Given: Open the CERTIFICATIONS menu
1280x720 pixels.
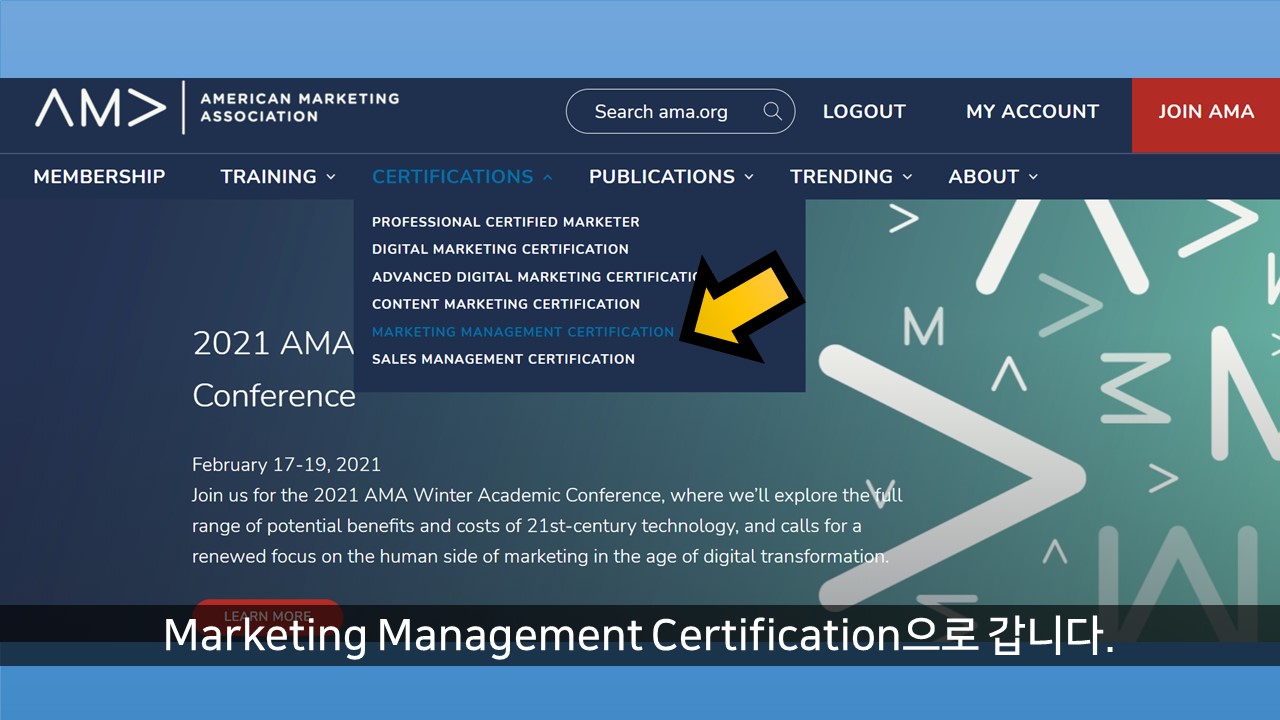Looking at the screenshot, I should (452, 177).
